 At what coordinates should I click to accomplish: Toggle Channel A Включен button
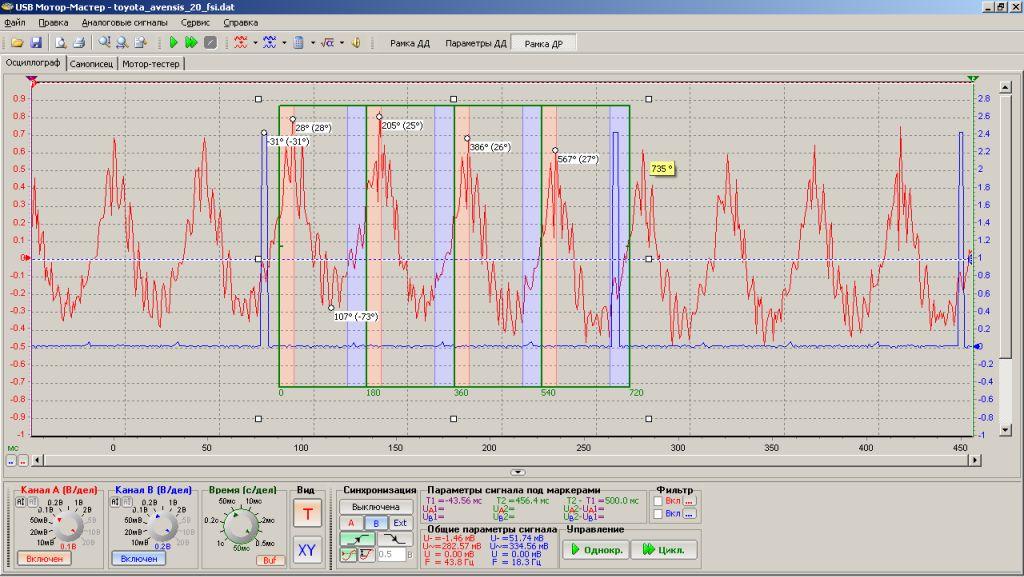coord(44,558)
